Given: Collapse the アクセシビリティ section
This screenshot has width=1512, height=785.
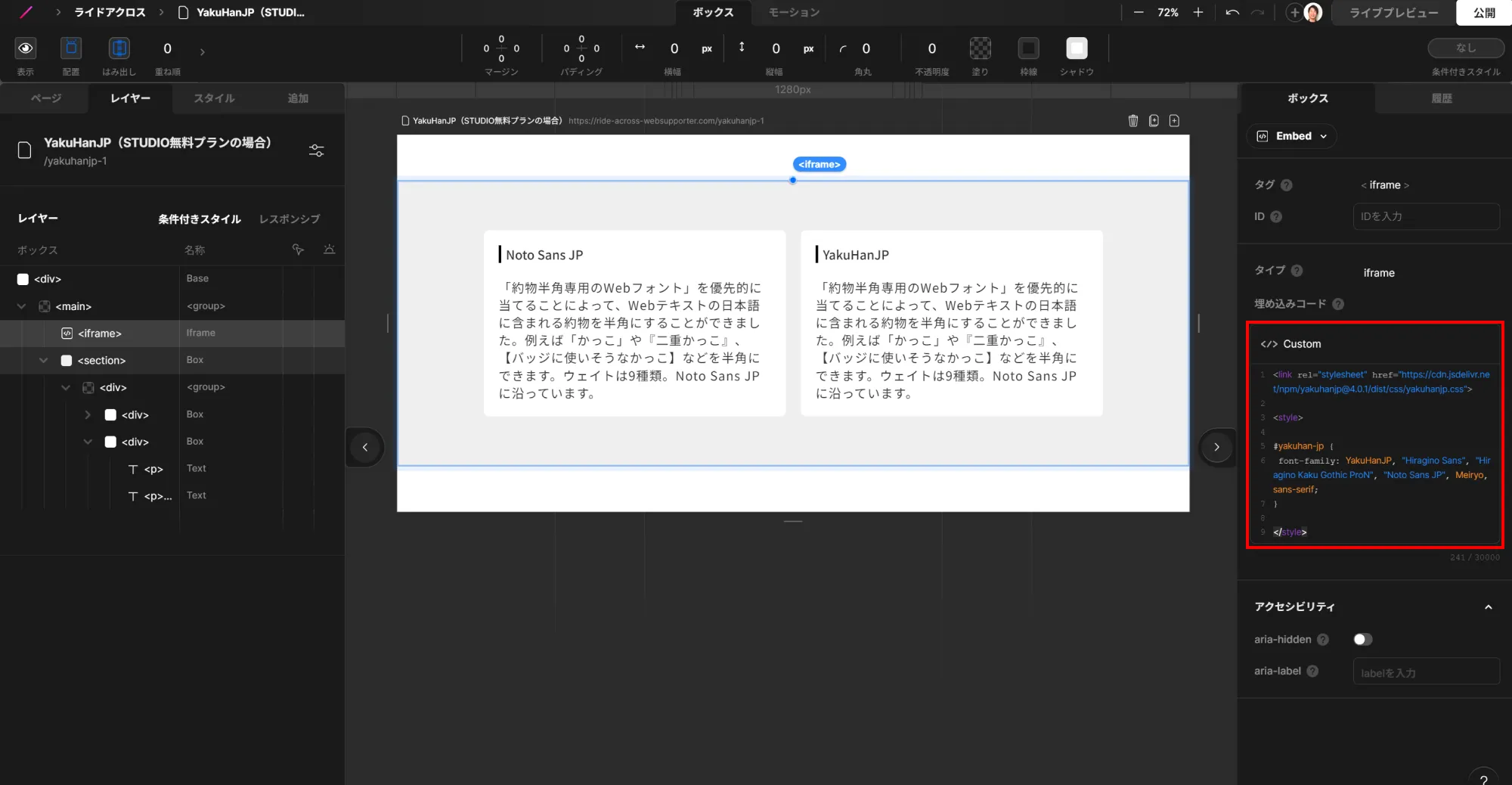Looking at the screenshot, I should tap(1488, 607).
